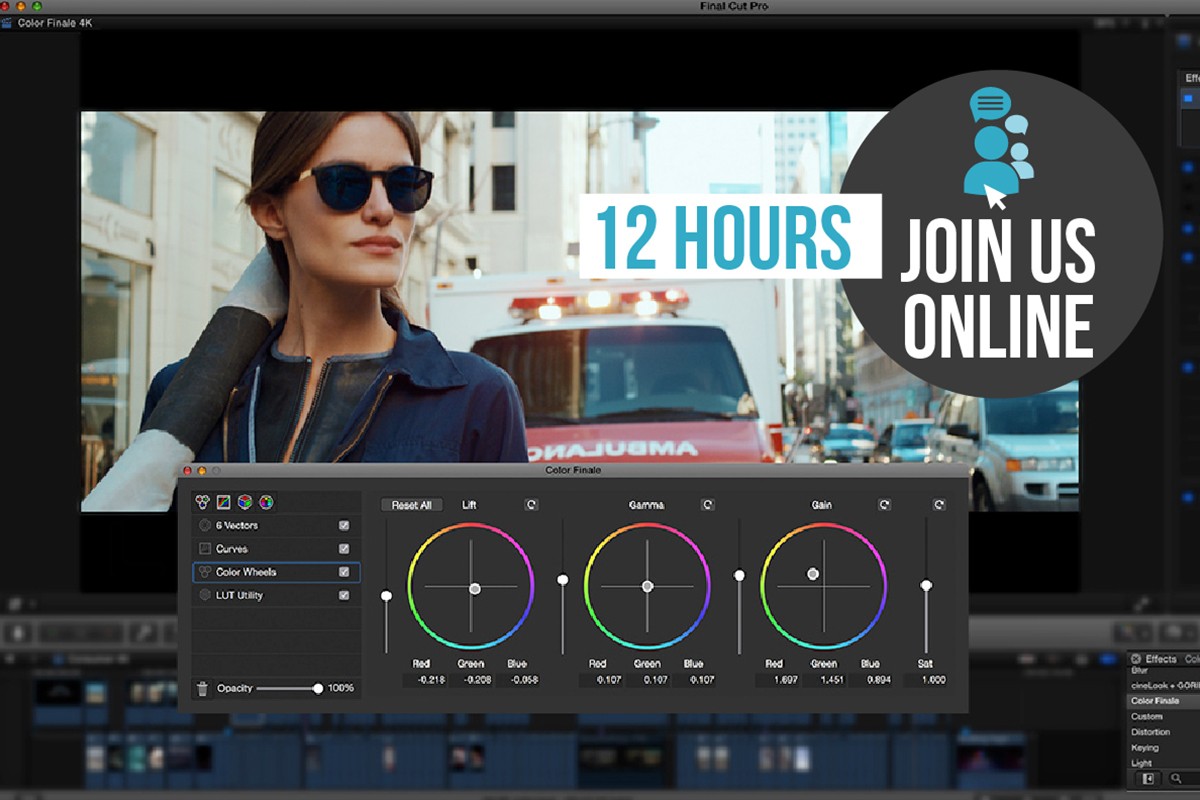Click the Opacity 100% value text

[x=341, y=688]
